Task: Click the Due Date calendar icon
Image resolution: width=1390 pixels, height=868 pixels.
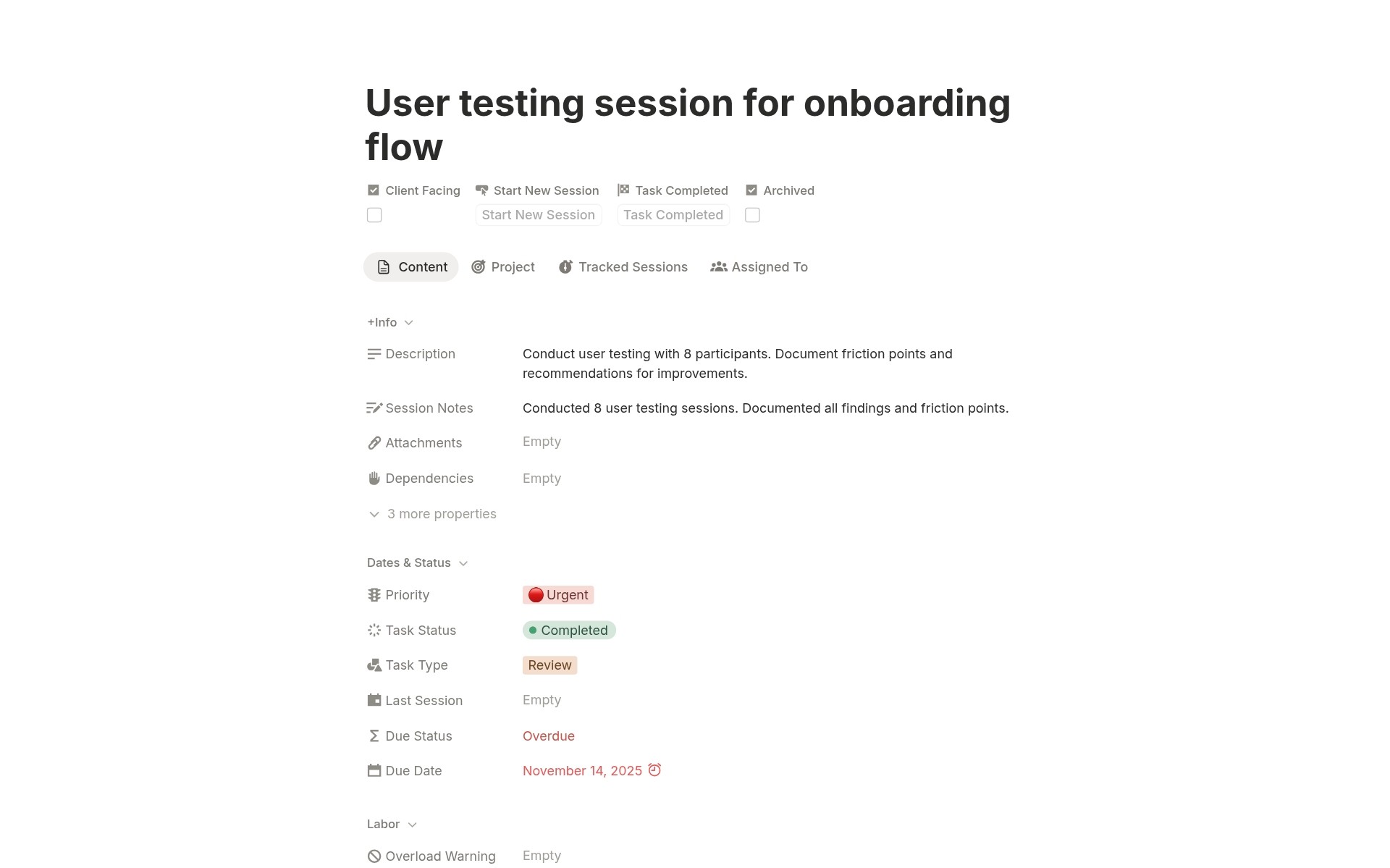Action: click(374, 770)
